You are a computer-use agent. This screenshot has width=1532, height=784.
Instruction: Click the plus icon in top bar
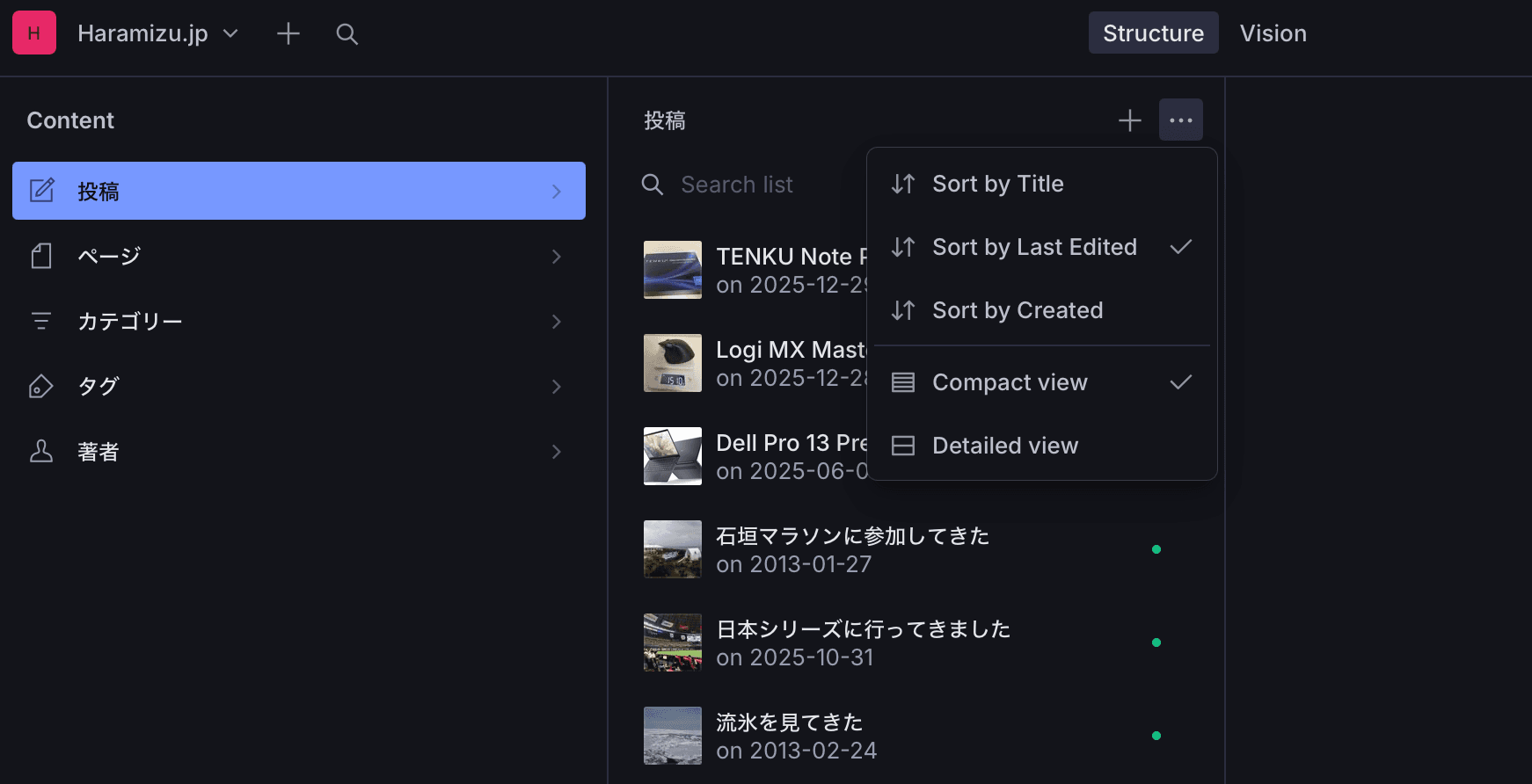(x=288, y=33)
